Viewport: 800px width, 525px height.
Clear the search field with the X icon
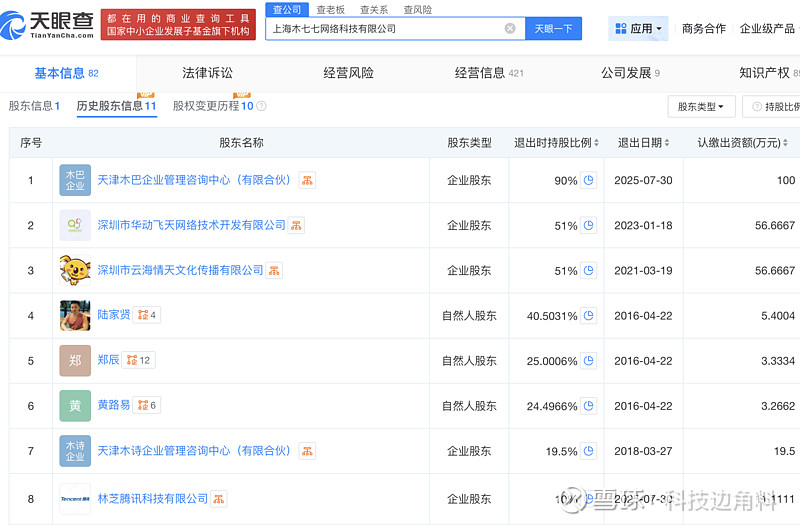[510, 29]
